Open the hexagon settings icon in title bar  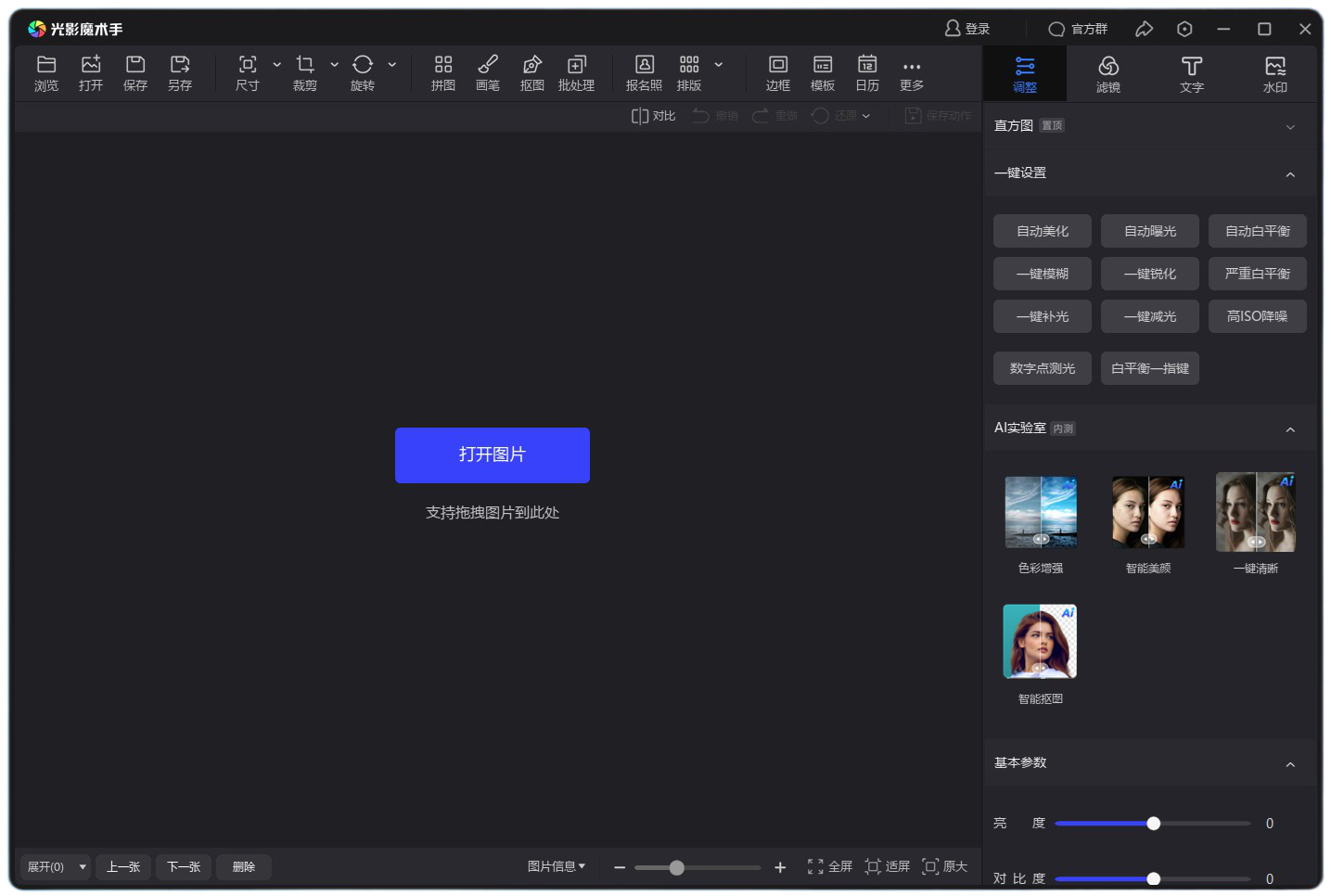click(x=1184, y=30)
